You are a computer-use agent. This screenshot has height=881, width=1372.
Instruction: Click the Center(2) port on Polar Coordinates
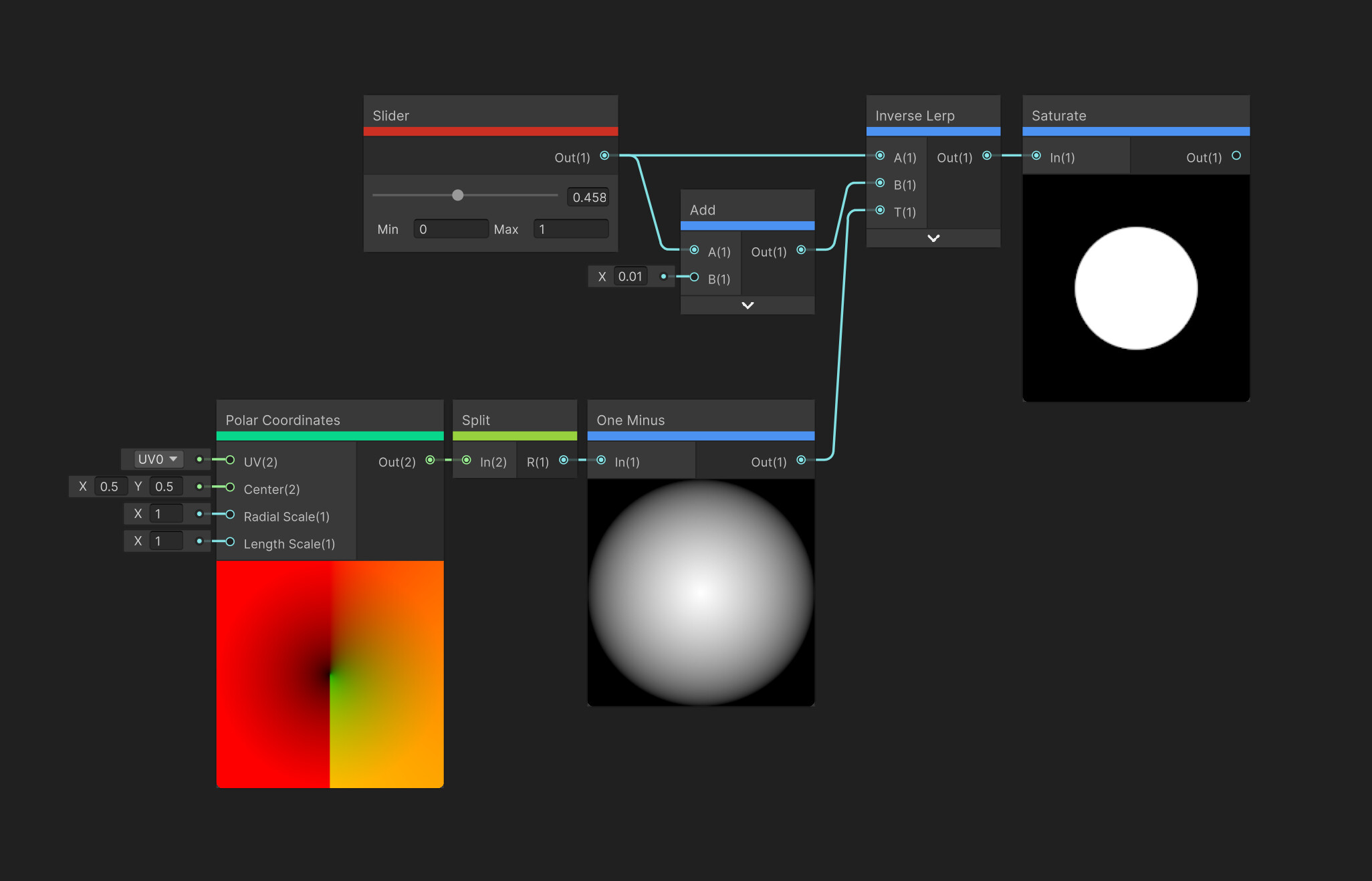(x=230, y=487)
